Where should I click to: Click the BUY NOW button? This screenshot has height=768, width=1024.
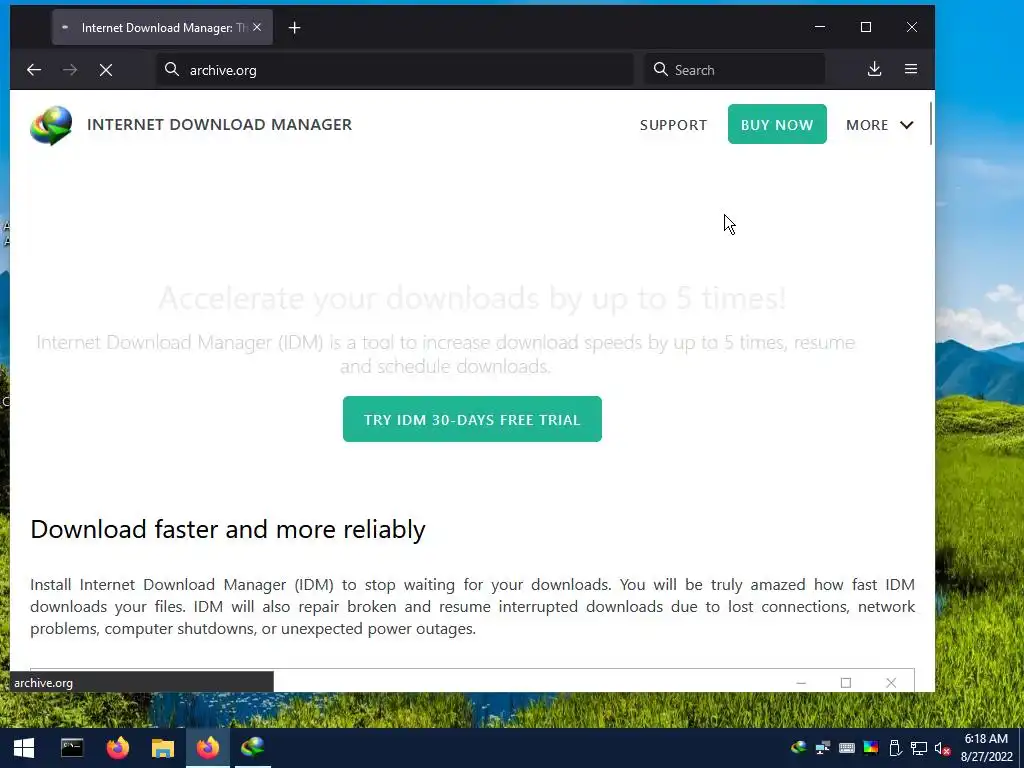(777, 124)
